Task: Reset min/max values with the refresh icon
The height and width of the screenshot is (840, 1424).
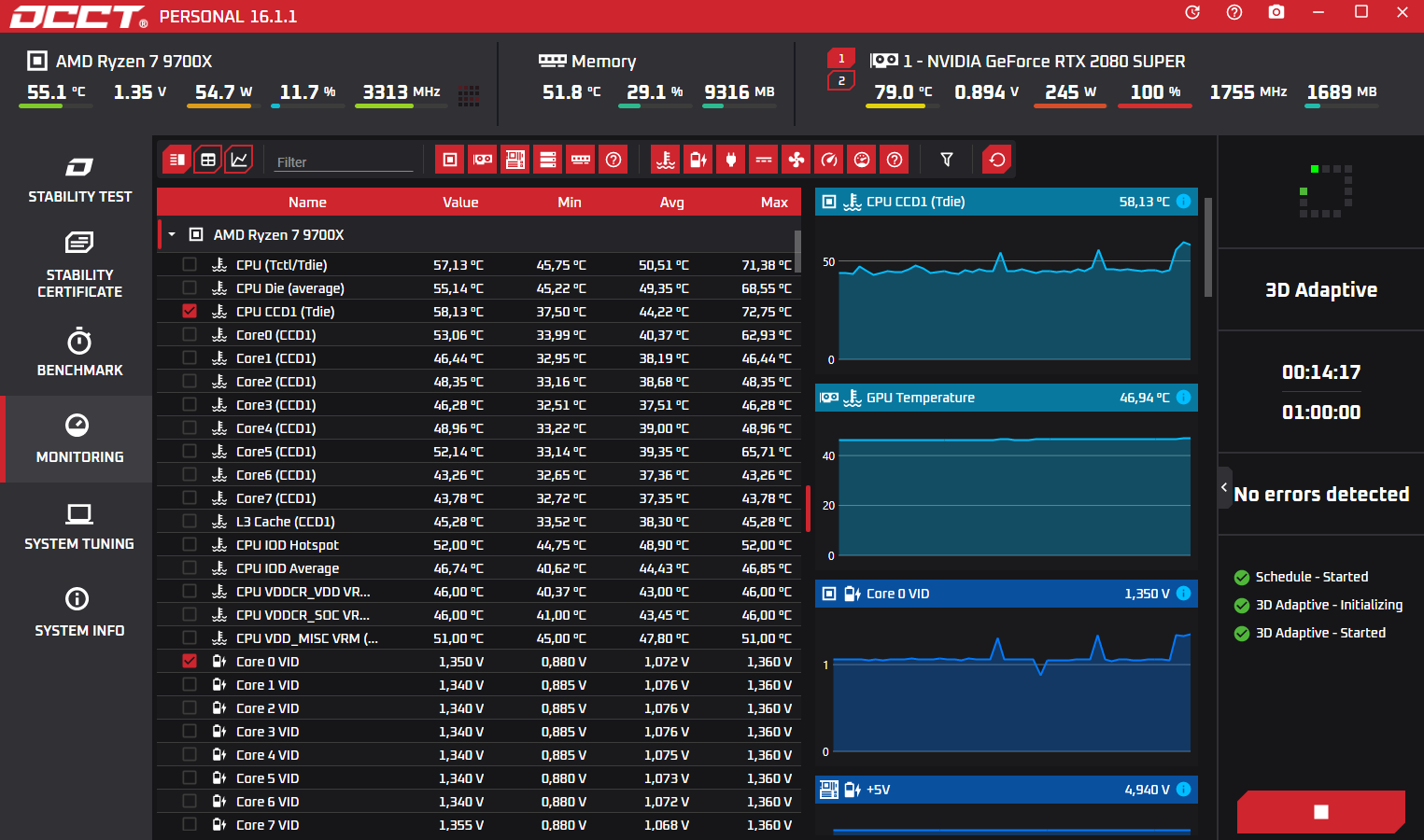Action: 997,160
